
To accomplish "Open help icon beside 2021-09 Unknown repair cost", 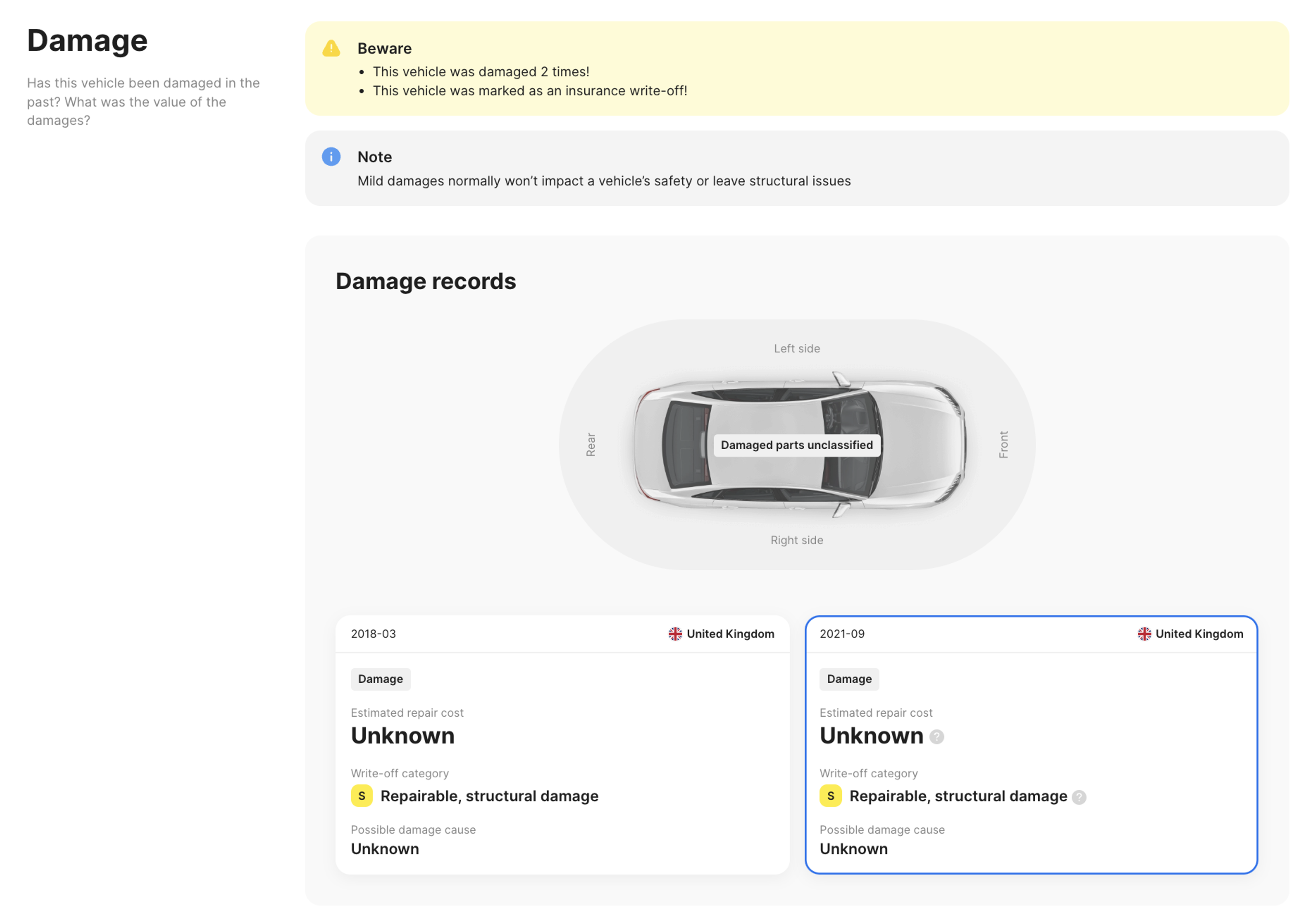I will coord(937,737).
